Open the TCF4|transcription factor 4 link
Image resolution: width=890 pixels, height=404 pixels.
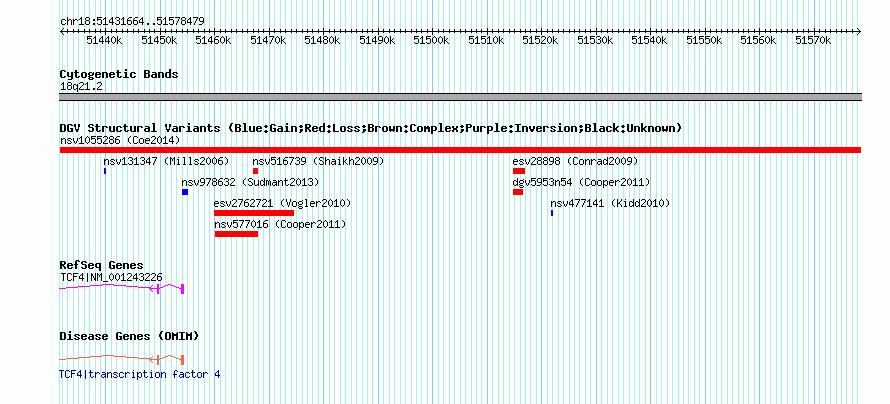(x=140, y=374)
